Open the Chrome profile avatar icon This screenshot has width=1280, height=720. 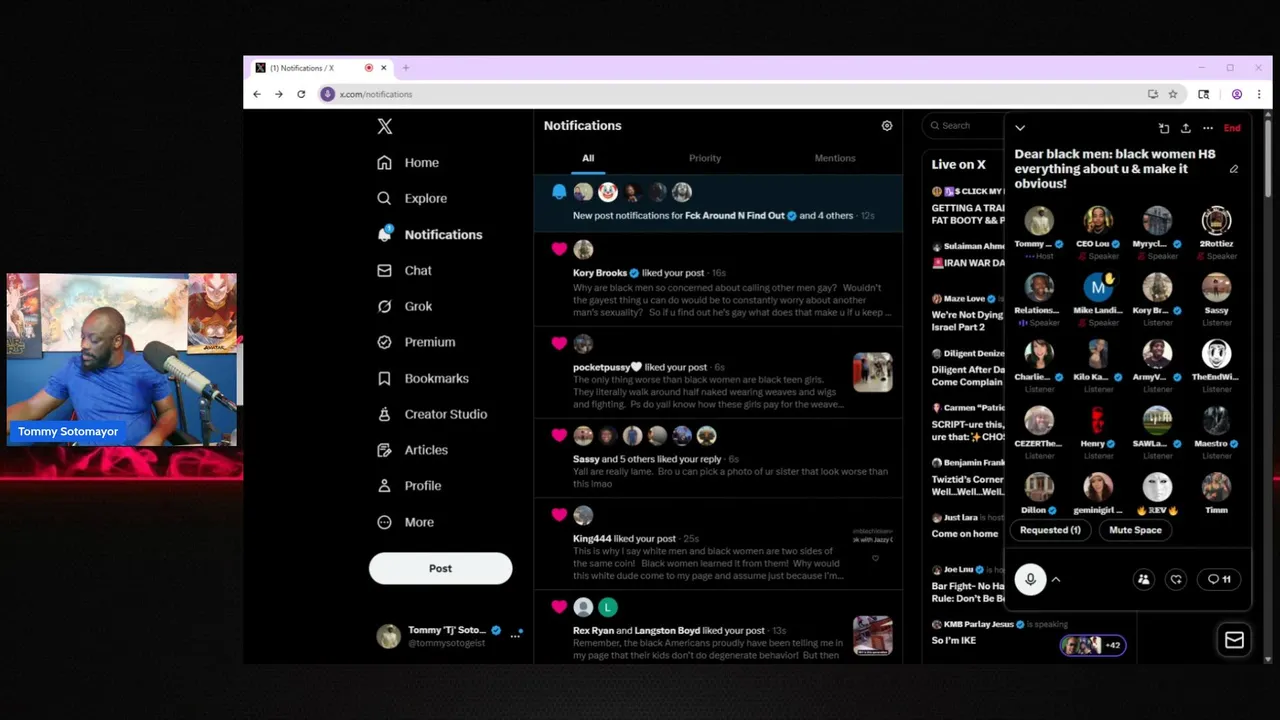[1237, 94]
